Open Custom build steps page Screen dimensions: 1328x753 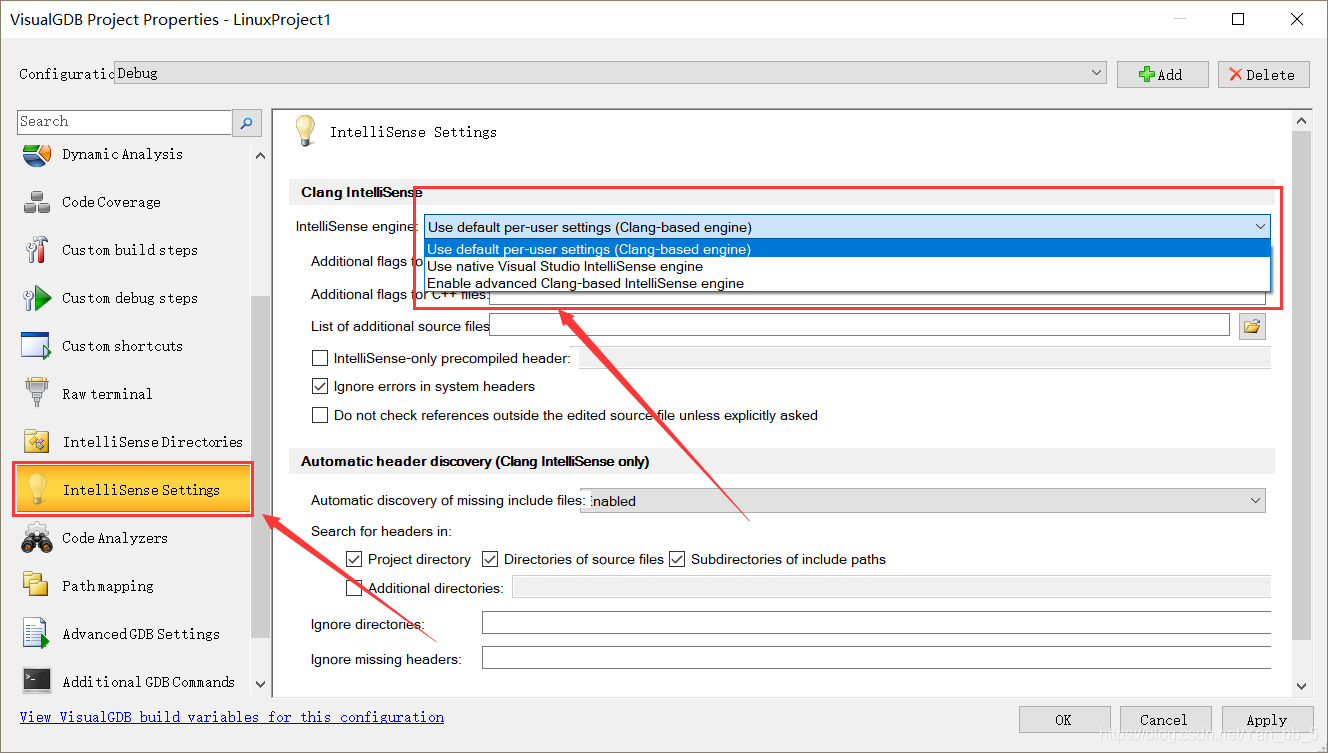(x=130, y=250)
